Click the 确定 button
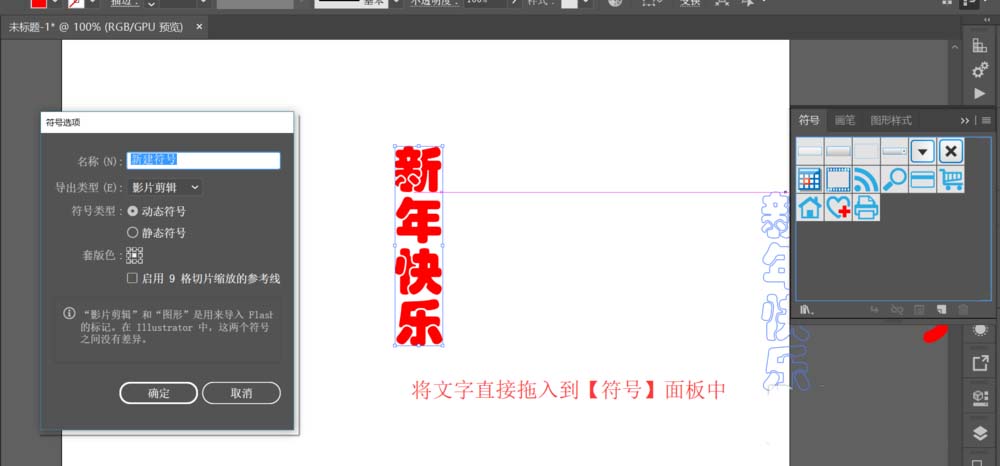This screenshot has width=1000, height=466. tap(158, 393)
